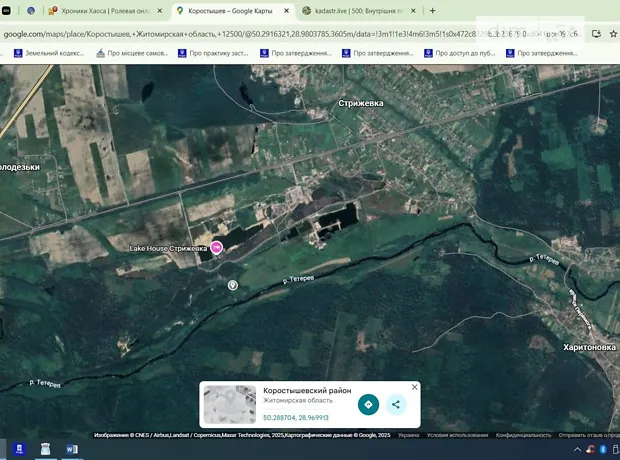Open Microsoft Word from the taskbar

72,449
